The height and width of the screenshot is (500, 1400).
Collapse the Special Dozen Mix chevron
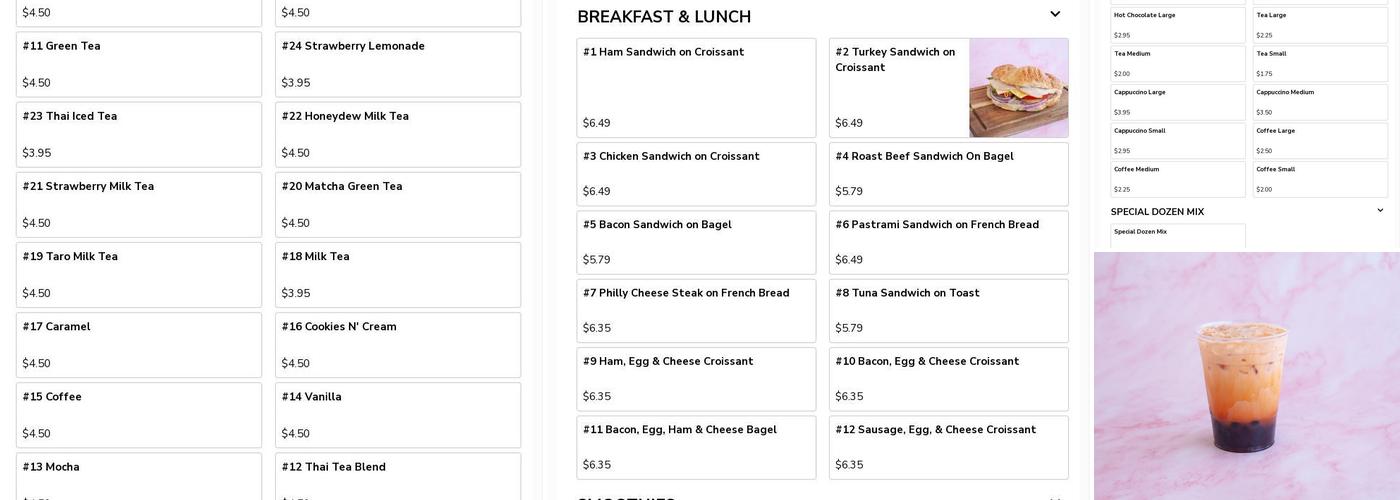(1380, 211)
